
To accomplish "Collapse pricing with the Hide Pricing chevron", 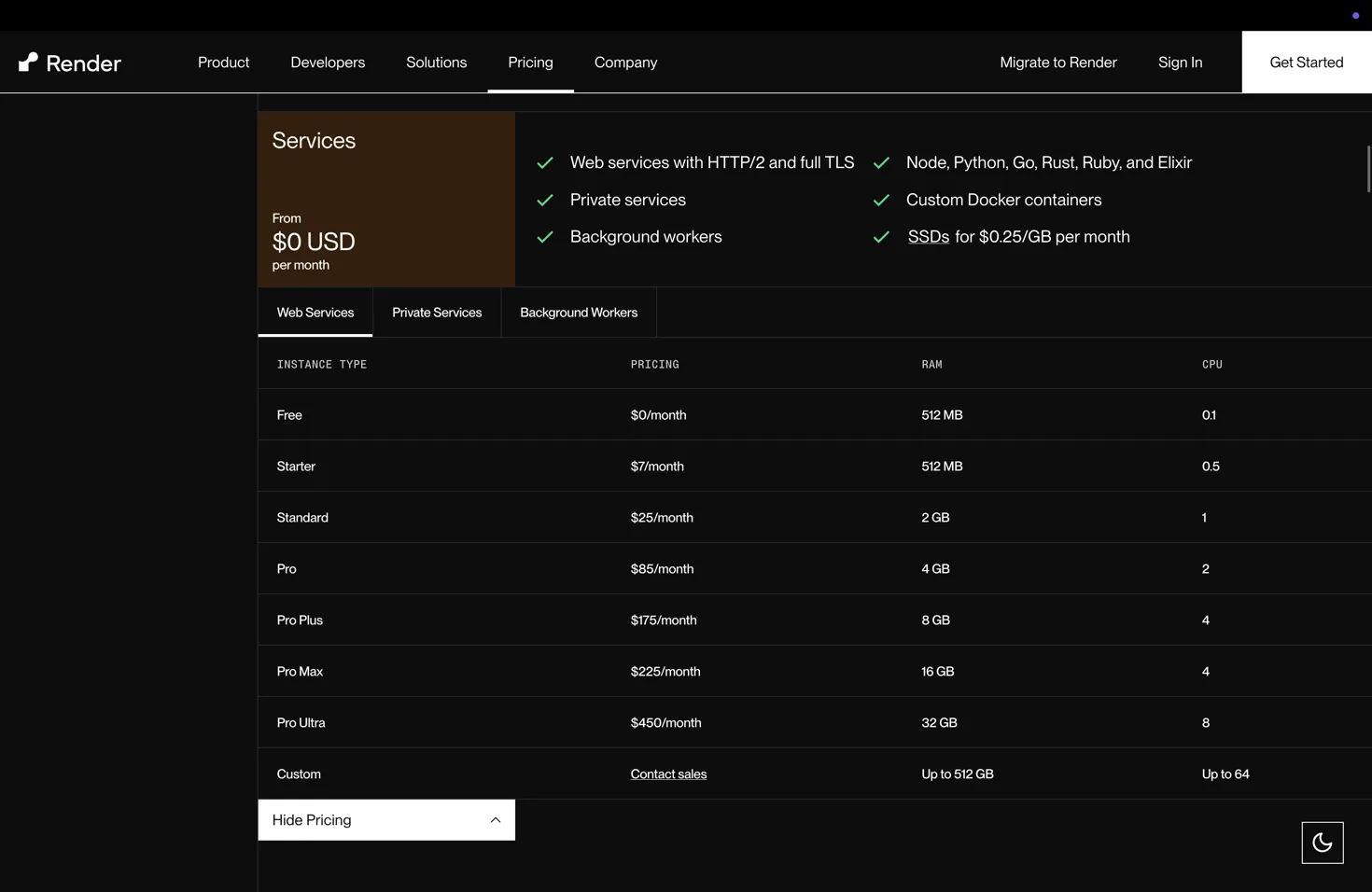I will (x=496, y=820).
